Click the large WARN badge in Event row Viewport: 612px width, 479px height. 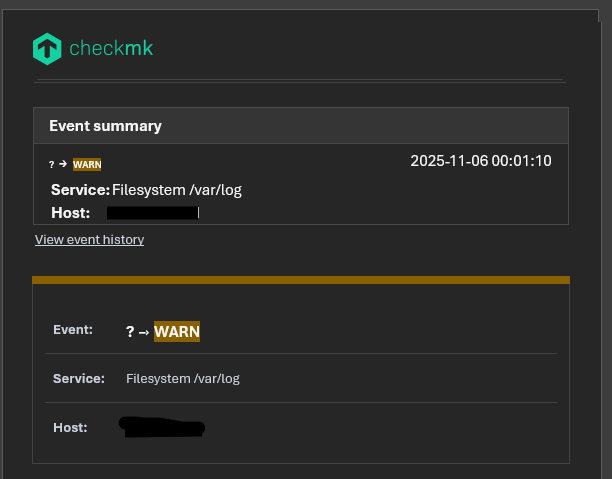tap(177, 332)
